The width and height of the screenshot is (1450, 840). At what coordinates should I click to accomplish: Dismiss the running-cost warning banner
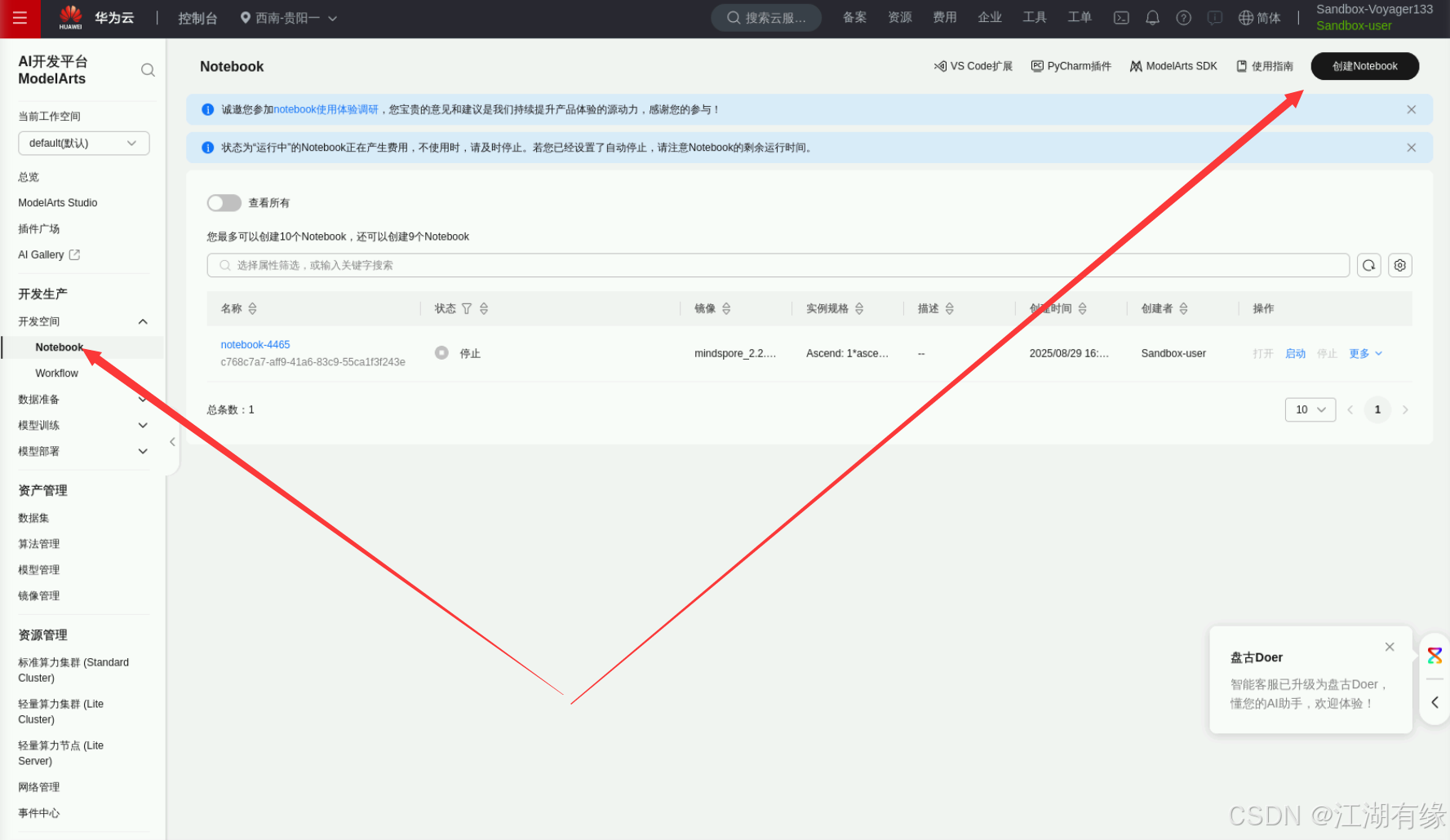point(1411,148)
